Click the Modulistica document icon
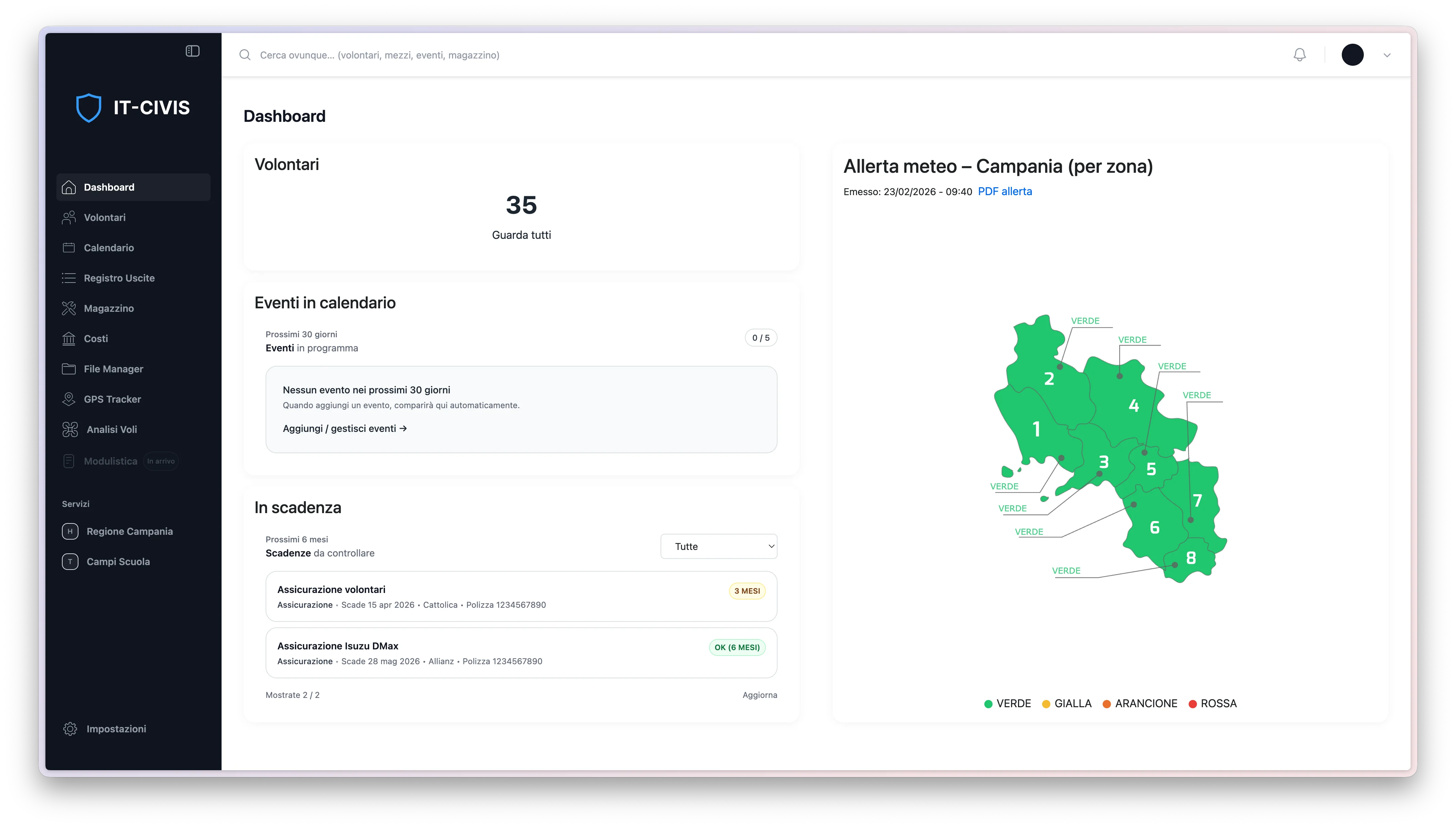Image resolution: width=1456 pixels, height=828 pixels. click(x=69, y=461)
